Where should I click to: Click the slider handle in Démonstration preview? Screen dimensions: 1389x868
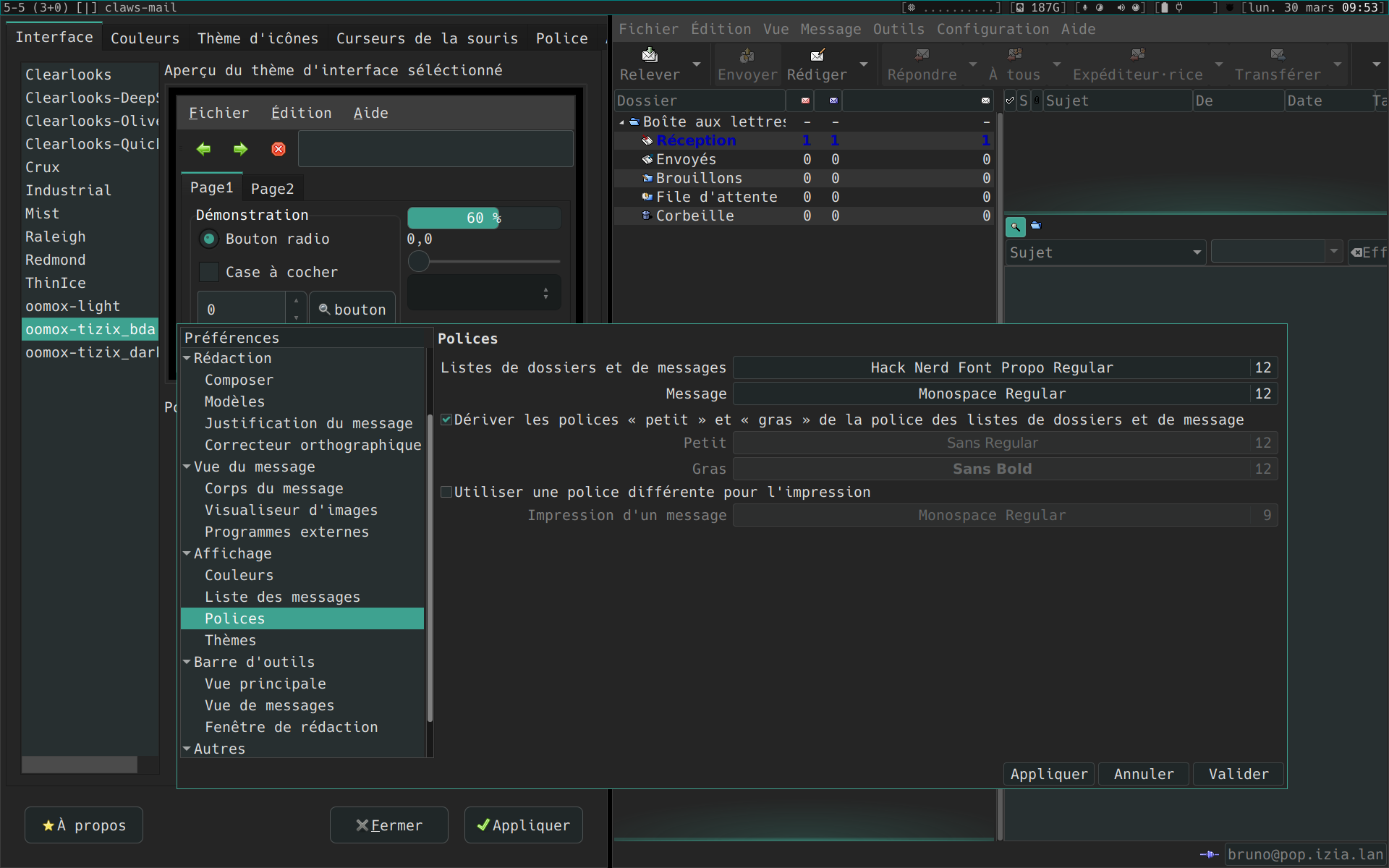click(x=419, y=262)
